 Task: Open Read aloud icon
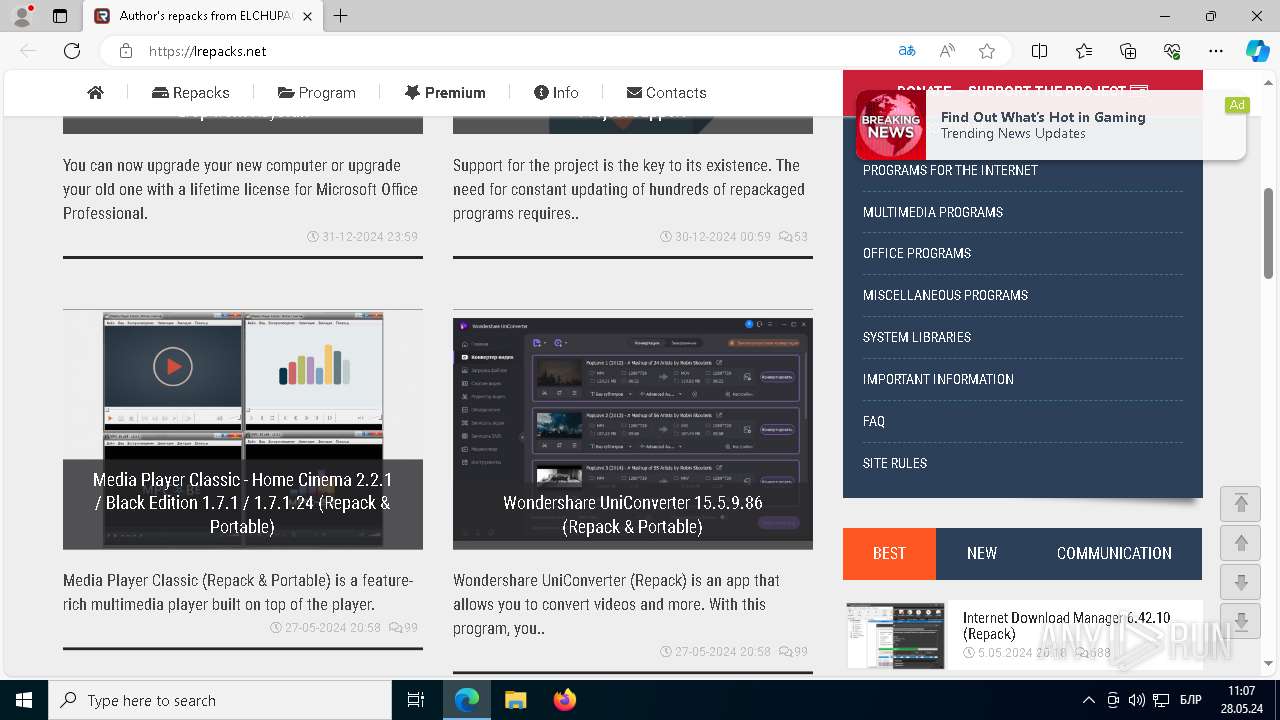(x=947, y=51)
